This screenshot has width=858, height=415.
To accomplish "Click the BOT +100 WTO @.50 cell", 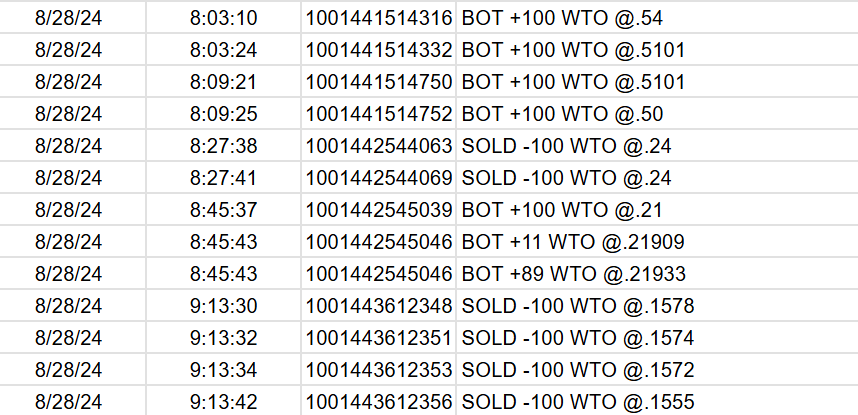I will (x=562, y=114).
